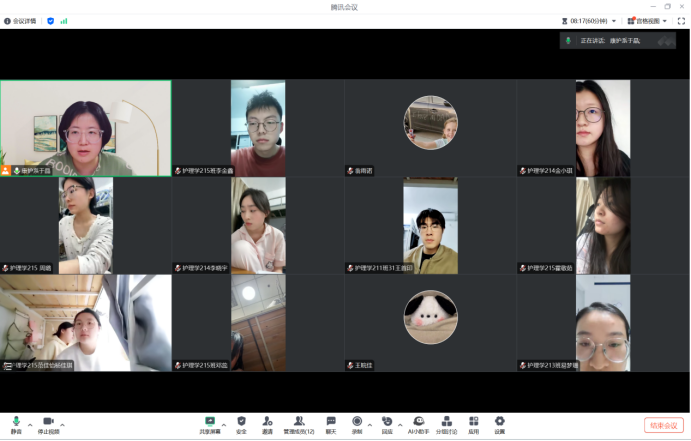Open the Security (安全) shield icon
Image resolution: width=691 pixels, height=441 pixels.
(x=241, y=424)
